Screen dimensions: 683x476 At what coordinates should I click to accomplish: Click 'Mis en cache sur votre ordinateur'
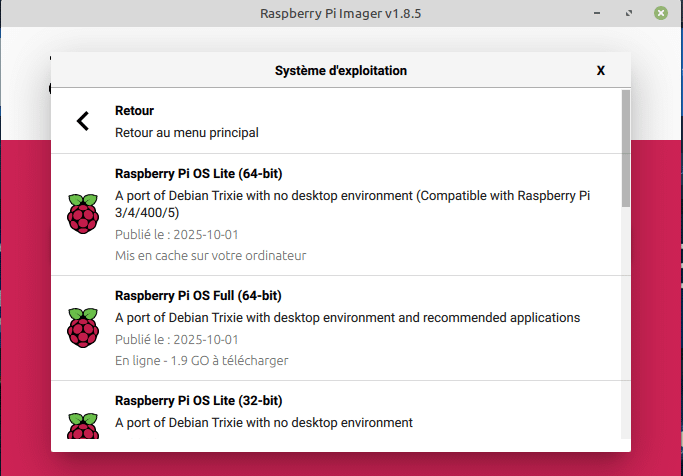210,255
